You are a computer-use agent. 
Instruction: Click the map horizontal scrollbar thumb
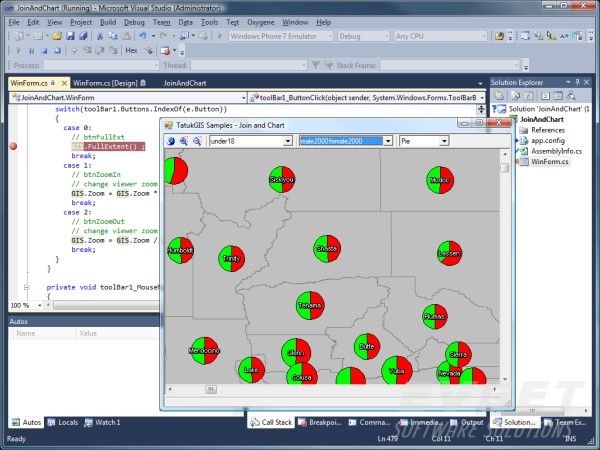coord(210,389)
